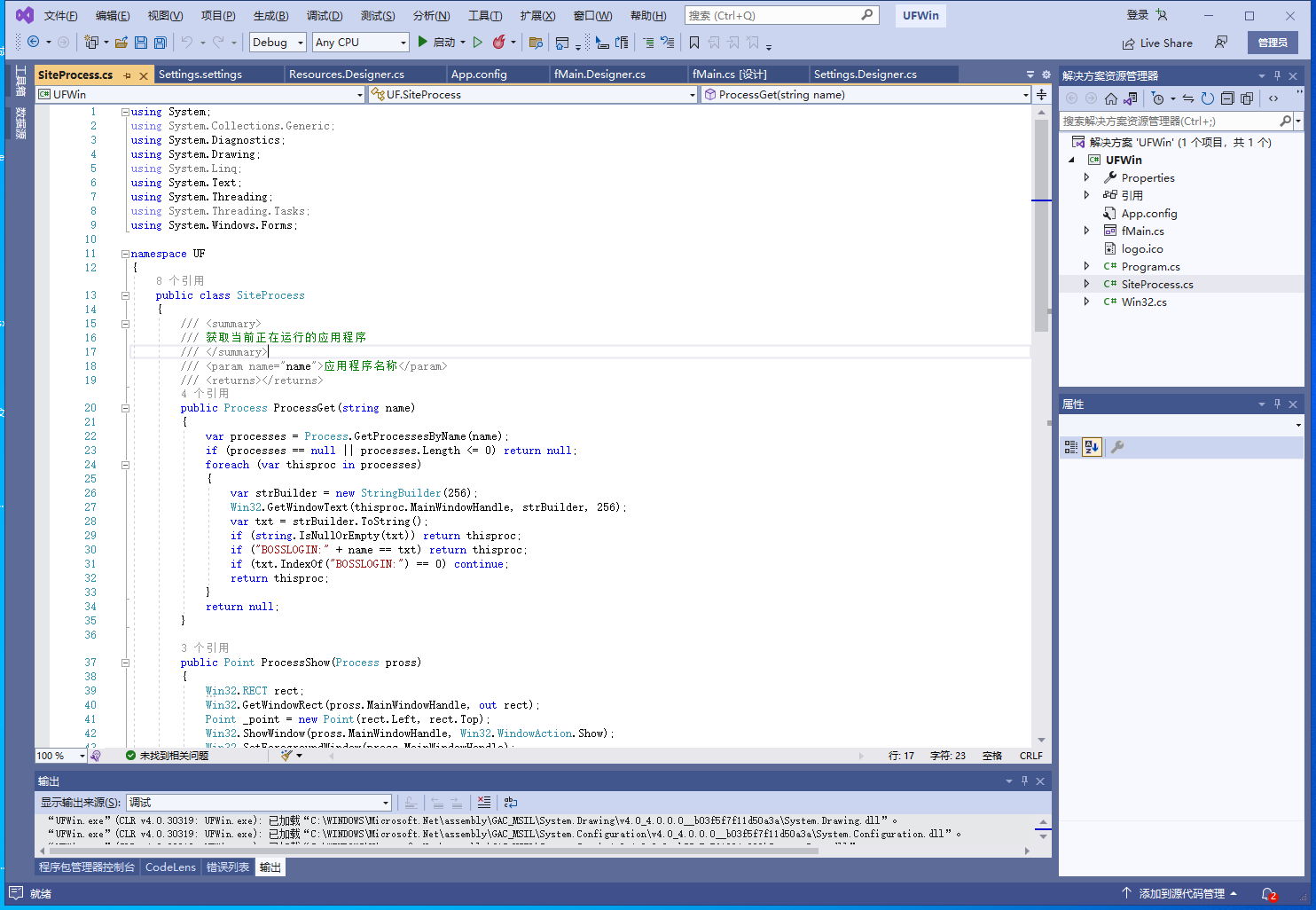Screen dimensions: 1316x910
Task: Expand the 引用 references node
Action: point(1086,195)
